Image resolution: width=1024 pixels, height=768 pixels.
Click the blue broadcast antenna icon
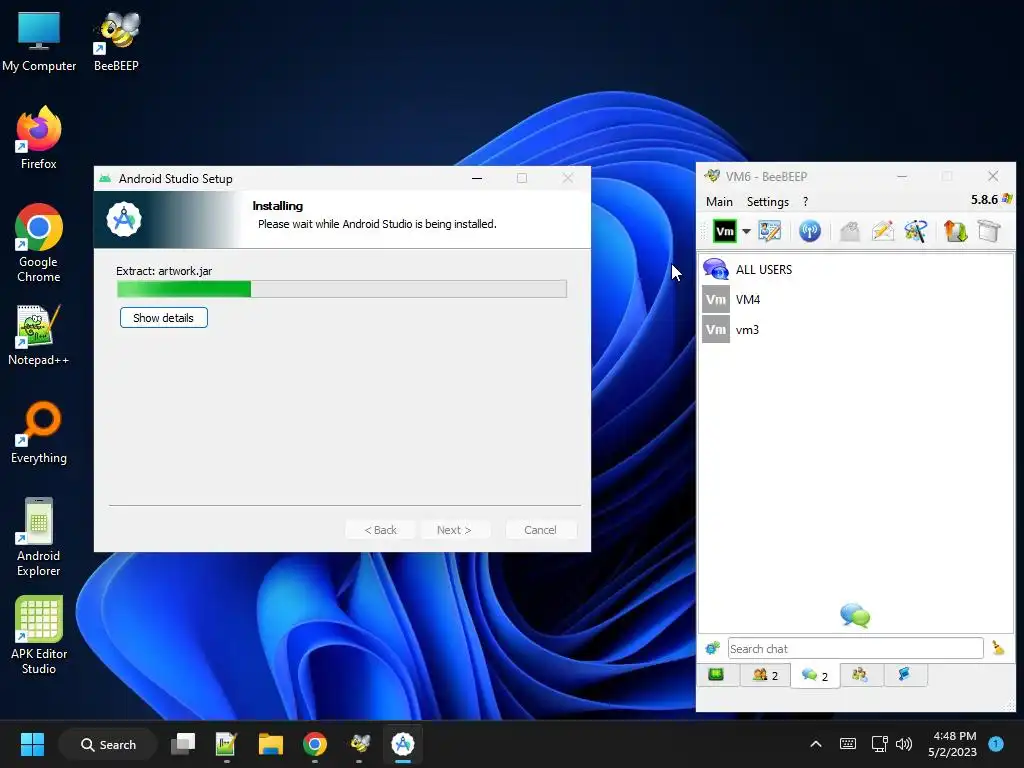[x=810, y=231]
